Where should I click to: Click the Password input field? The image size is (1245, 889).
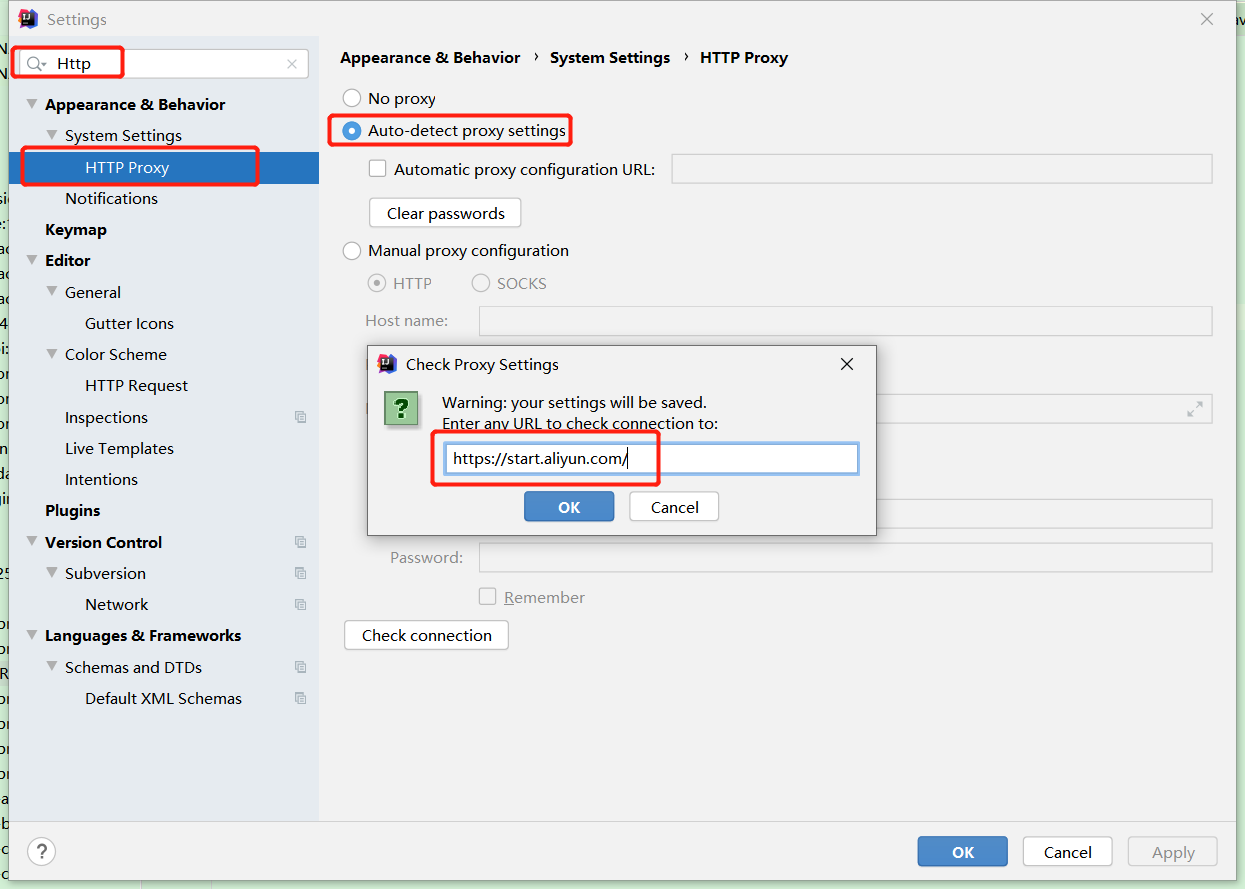point(846,558)
